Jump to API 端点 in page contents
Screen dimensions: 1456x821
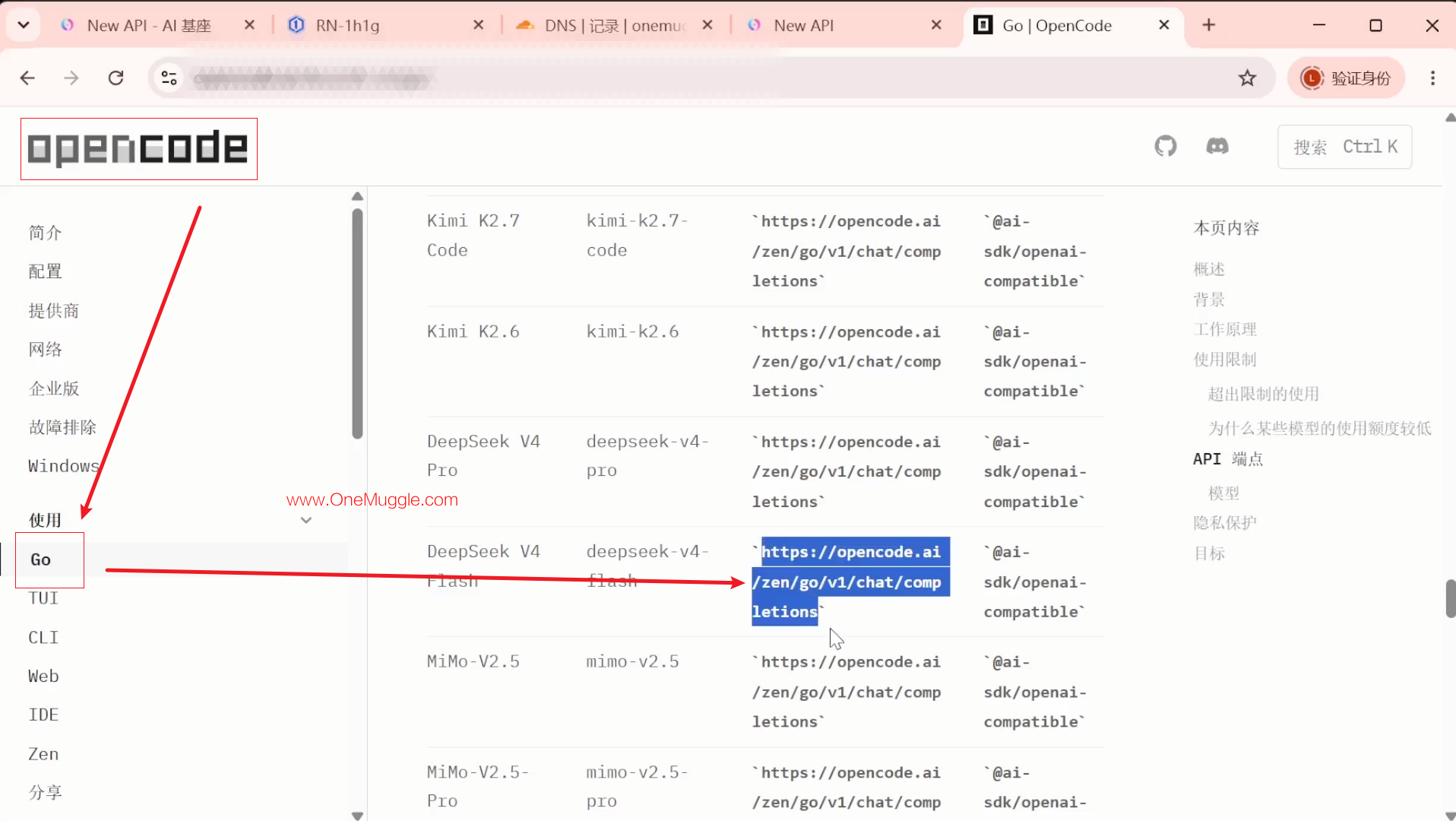click(x=1228, y=458)
